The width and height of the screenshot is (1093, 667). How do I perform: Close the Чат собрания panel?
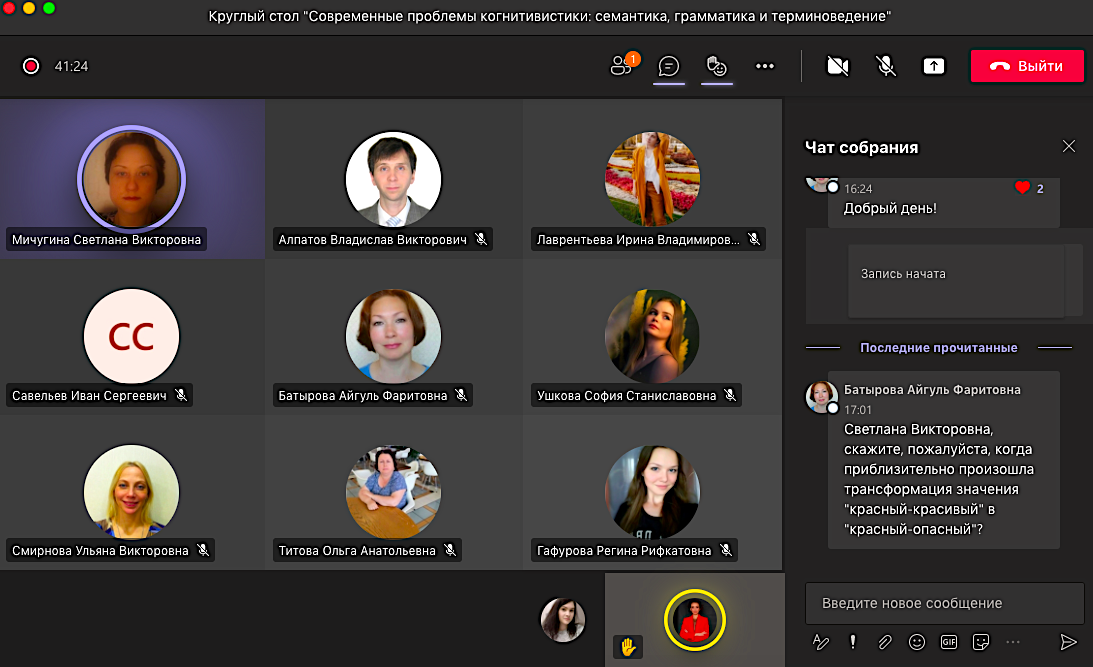pyautogui.click(x=1069, y=146)
